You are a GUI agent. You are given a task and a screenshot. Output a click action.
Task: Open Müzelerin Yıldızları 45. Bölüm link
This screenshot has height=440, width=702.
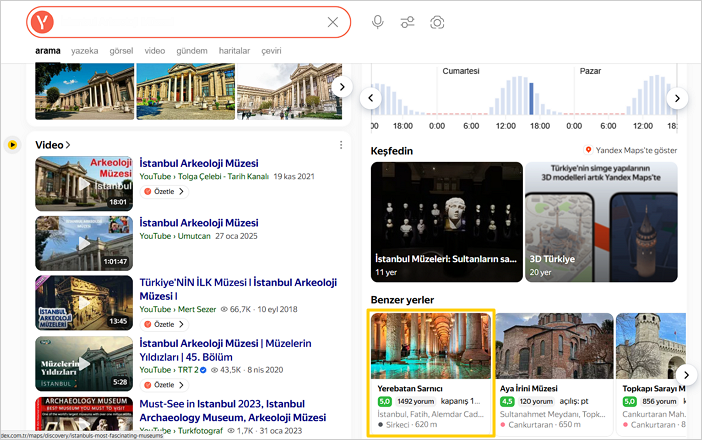[x=226, y=350]
